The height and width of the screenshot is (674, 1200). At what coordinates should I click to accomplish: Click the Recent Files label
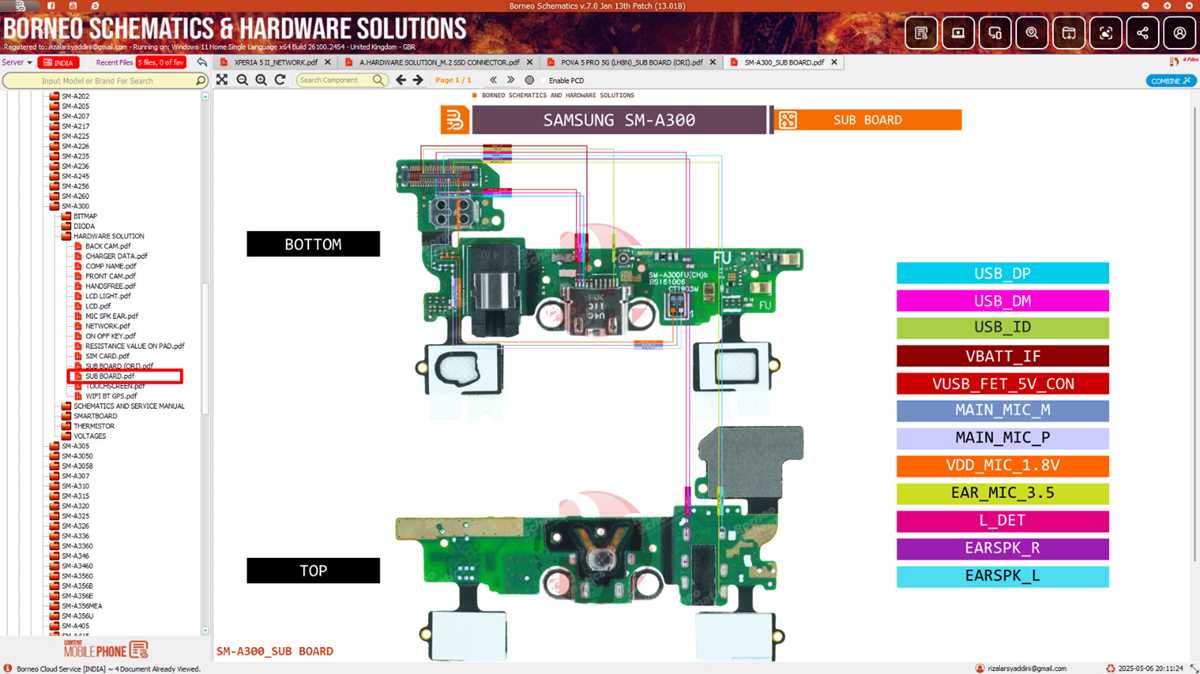coord(114,62)
